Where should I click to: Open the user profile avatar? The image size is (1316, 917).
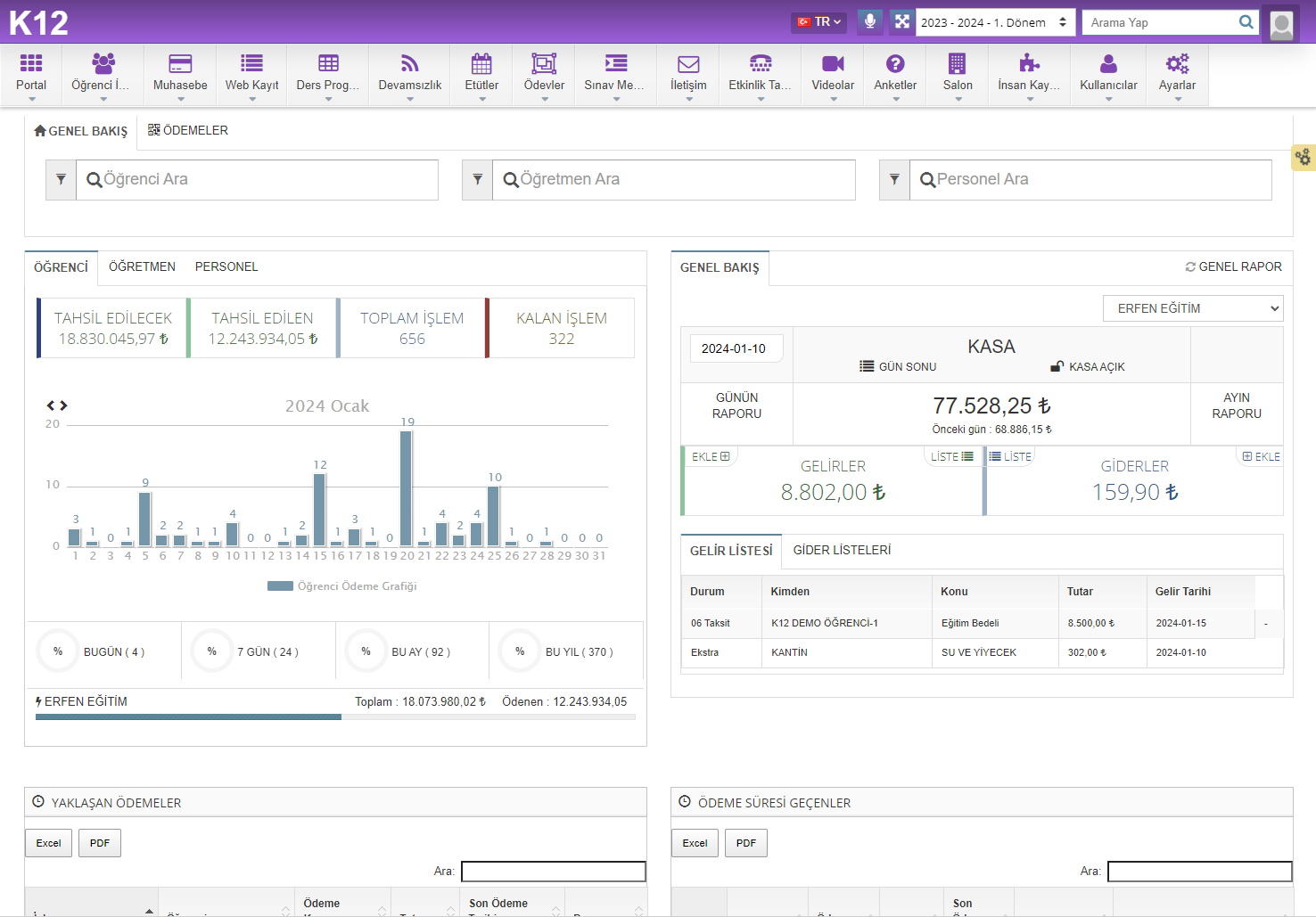coord(1281,24)
